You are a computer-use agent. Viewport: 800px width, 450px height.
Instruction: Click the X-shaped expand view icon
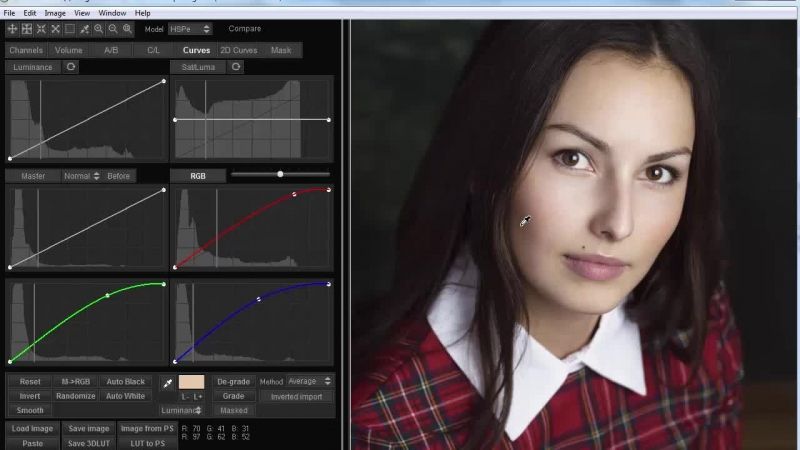tap(55, 29)
